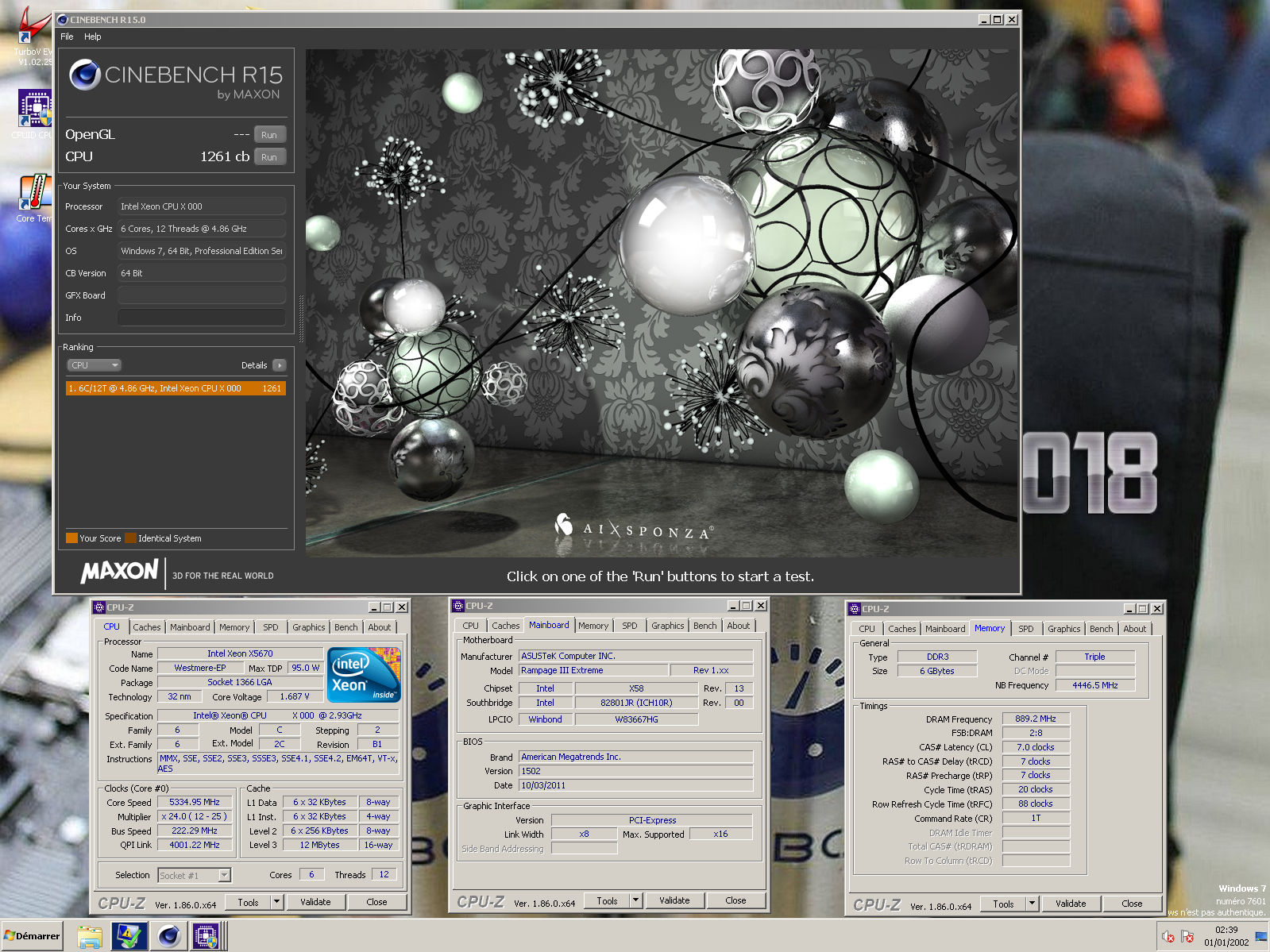Expand Tools arrow in CPU-Z Memory window
This screenshot has height=952, width=1270.
[x=1032, y=904]
